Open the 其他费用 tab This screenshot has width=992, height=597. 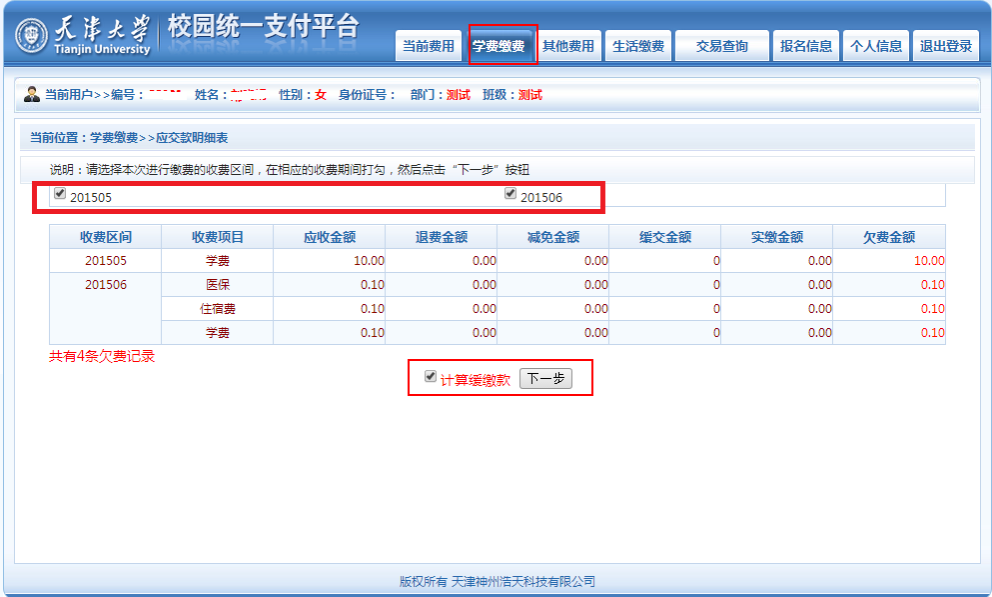(x=568, y=46)
